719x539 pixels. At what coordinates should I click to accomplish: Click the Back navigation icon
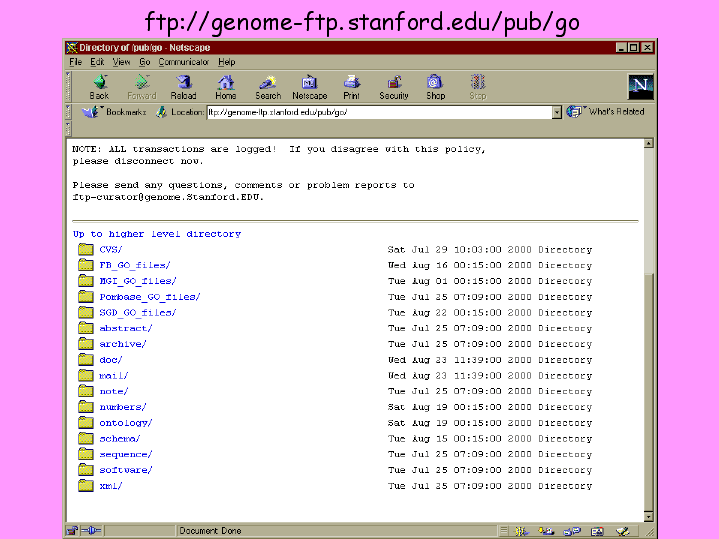(99, 86)
